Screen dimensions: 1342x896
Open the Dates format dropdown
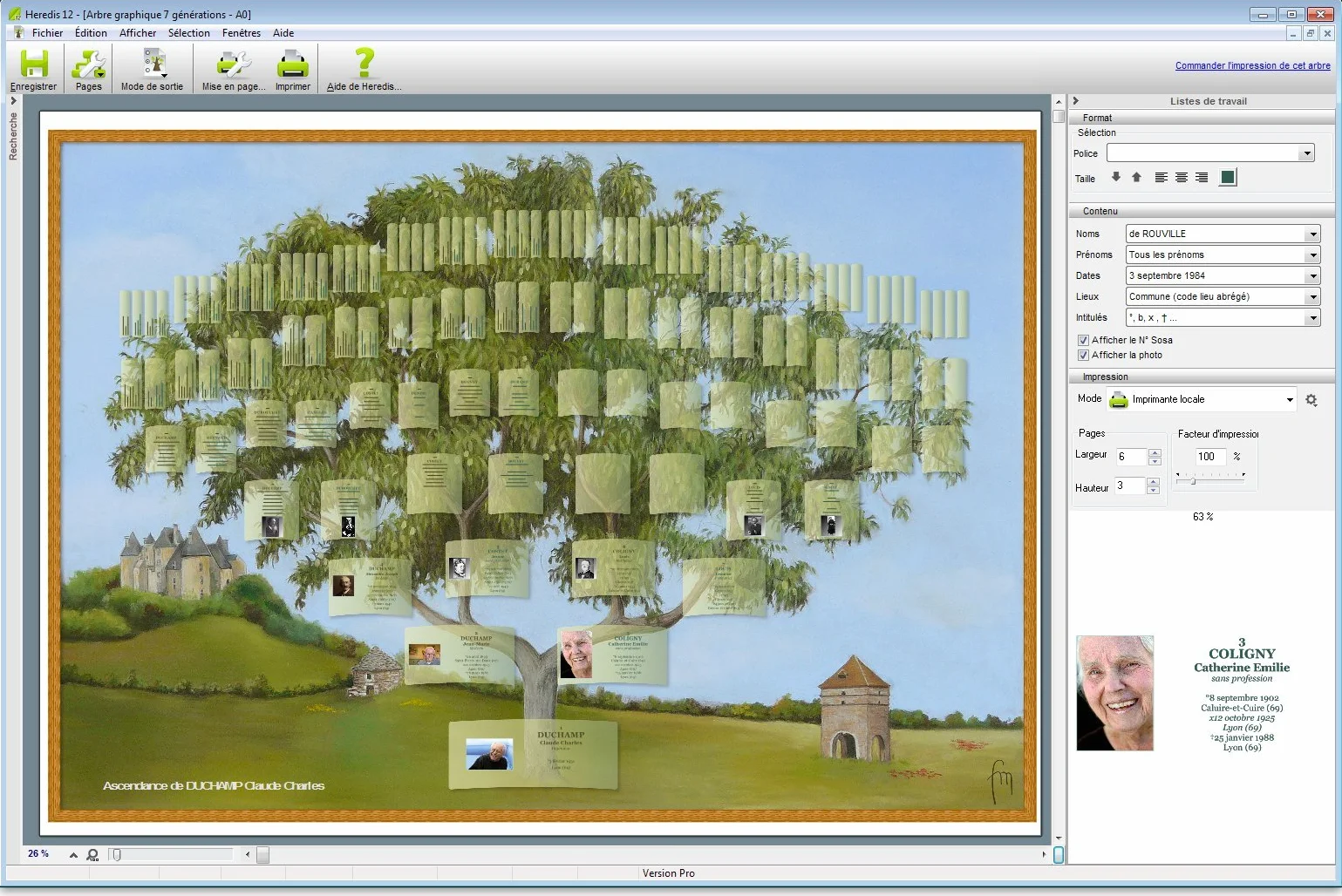pos(1312,275)
